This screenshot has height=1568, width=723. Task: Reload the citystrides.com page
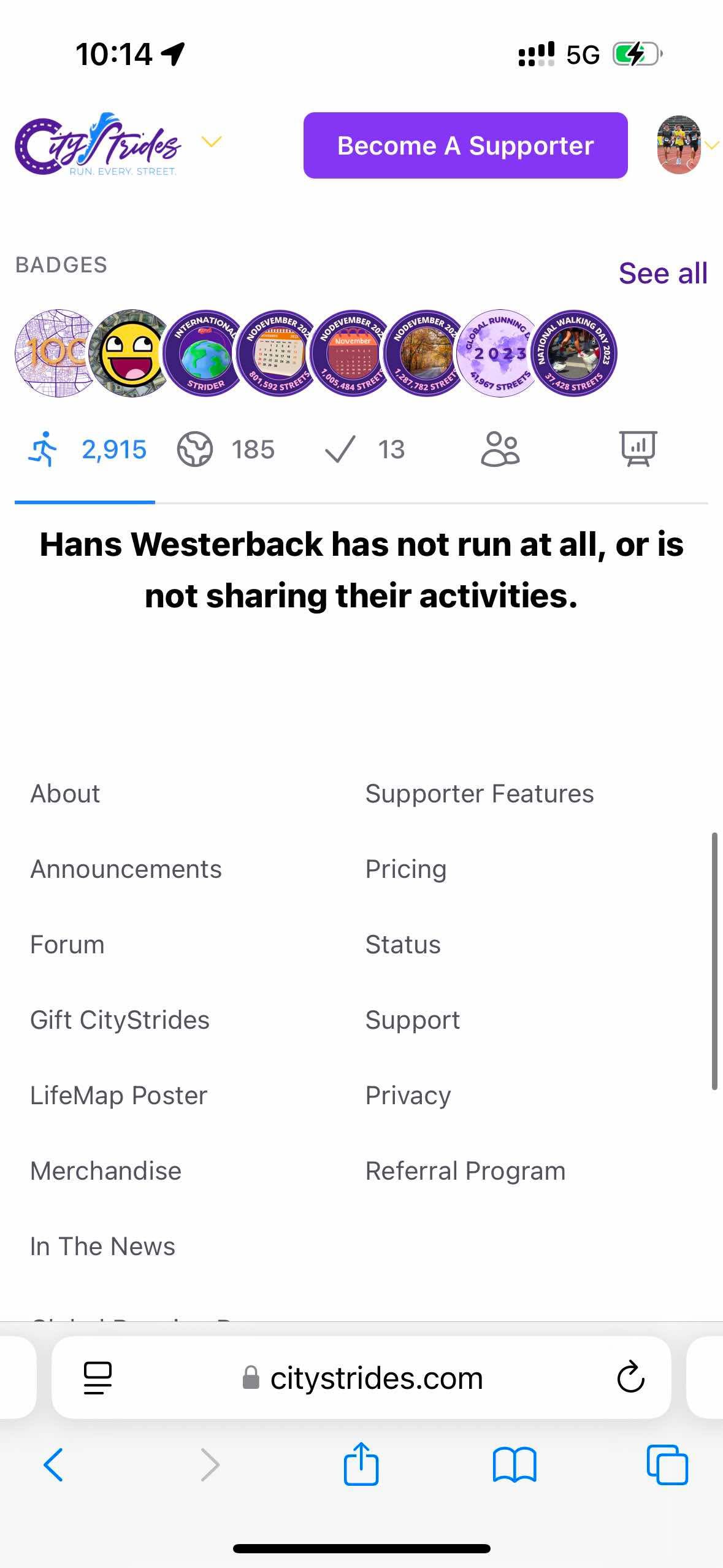[630, 1377]
